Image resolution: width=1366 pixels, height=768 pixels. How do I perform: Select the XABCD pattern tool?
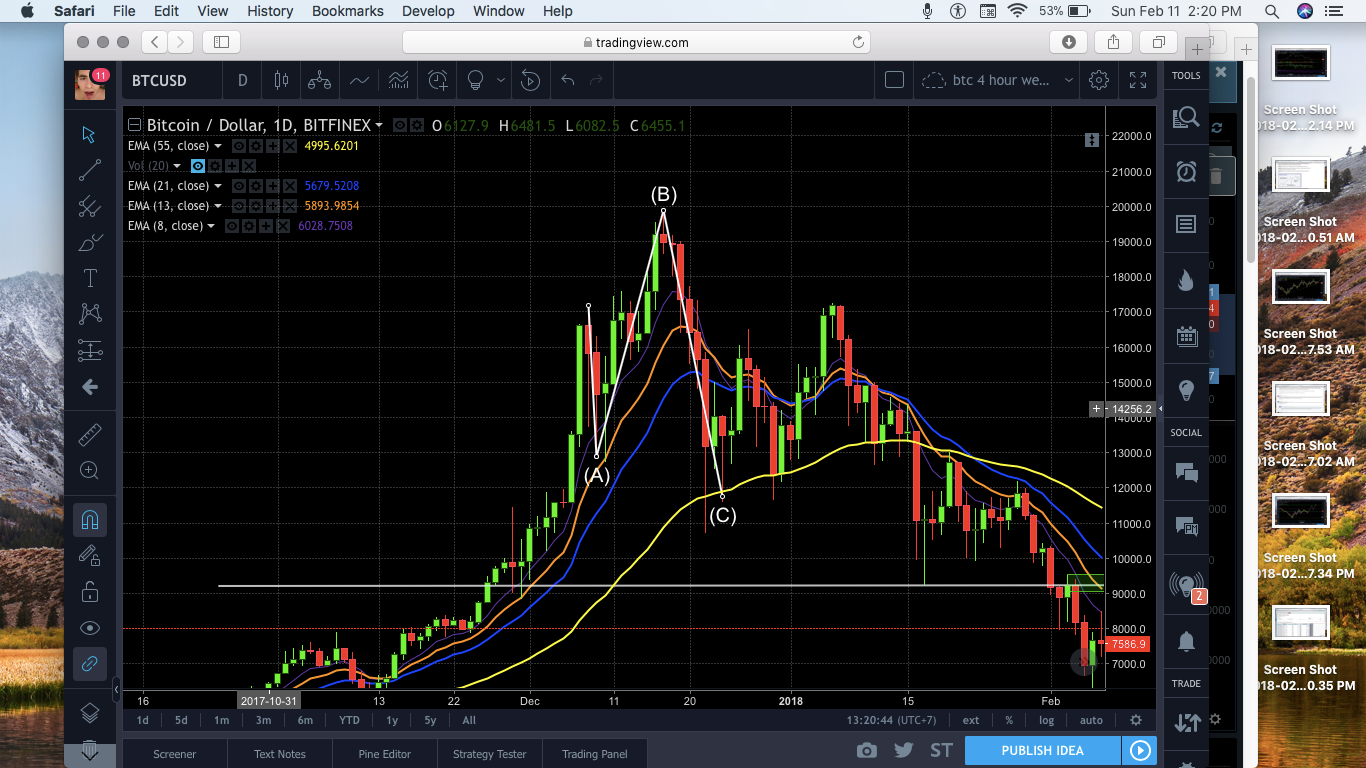(x=89, y=314)
